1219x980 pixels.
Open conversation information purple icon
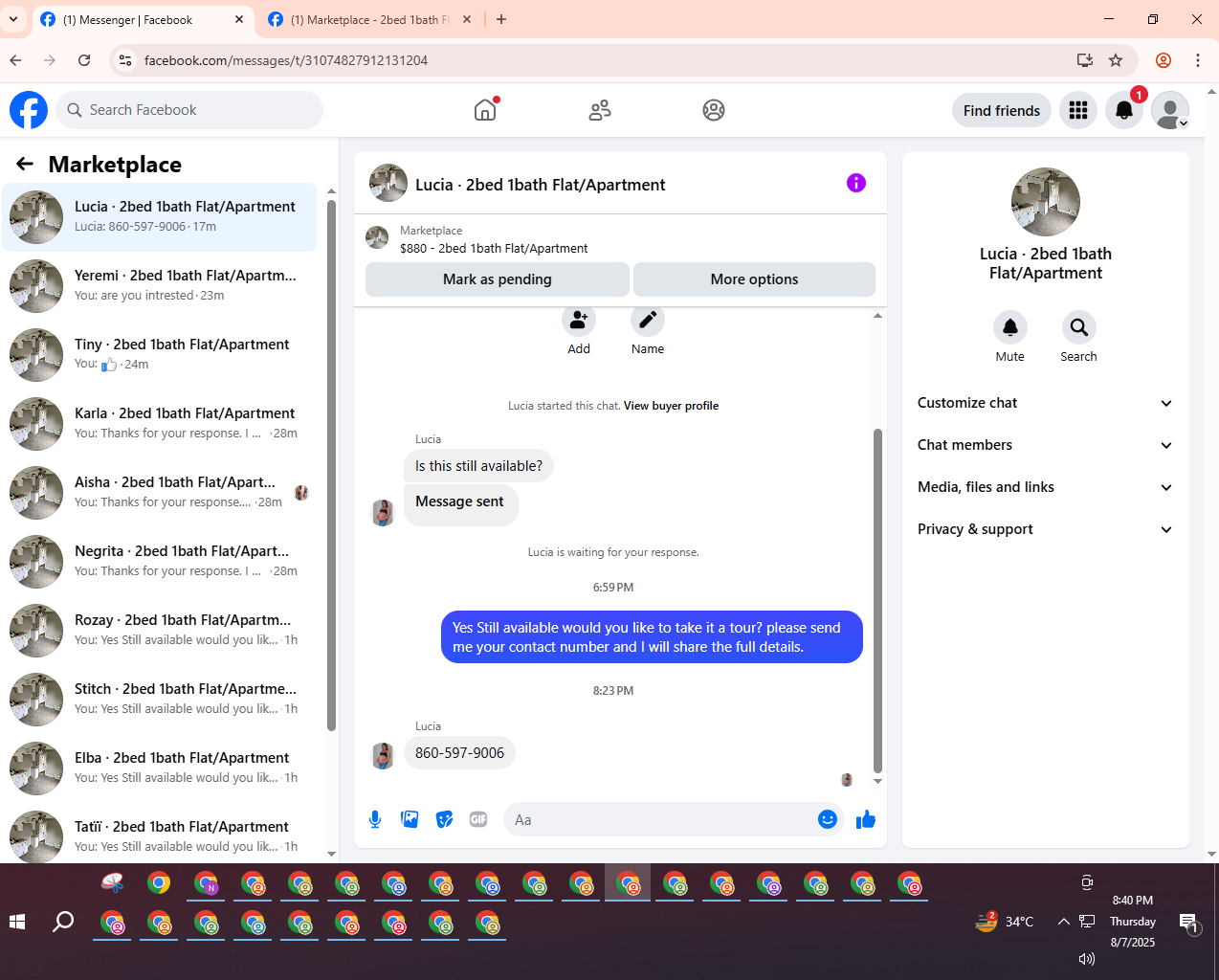click(x=856, y=183)
